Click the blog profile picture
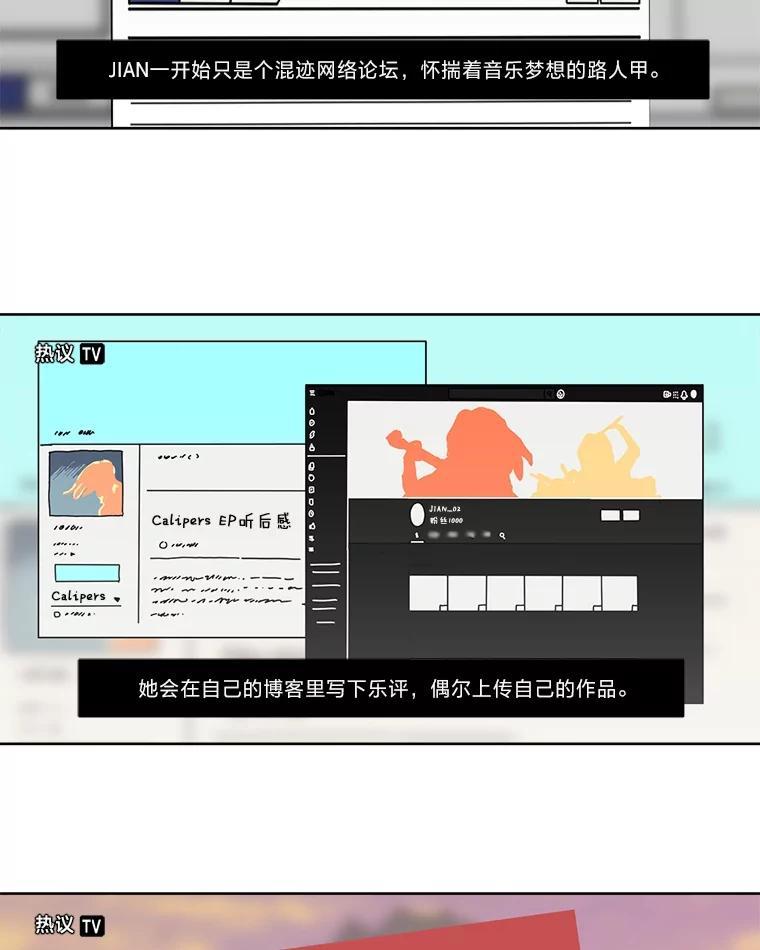The image size is (760, 950). pyautogui.click(x=86, y=483)
